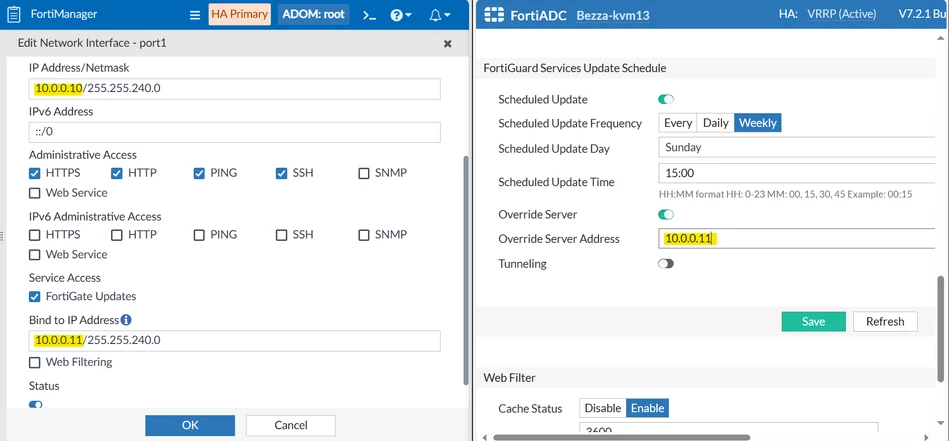Uncheck SSH under Administrative Access
Viewport: 949px width, 441px height.
pyautogui.click(x=281, y=173)
